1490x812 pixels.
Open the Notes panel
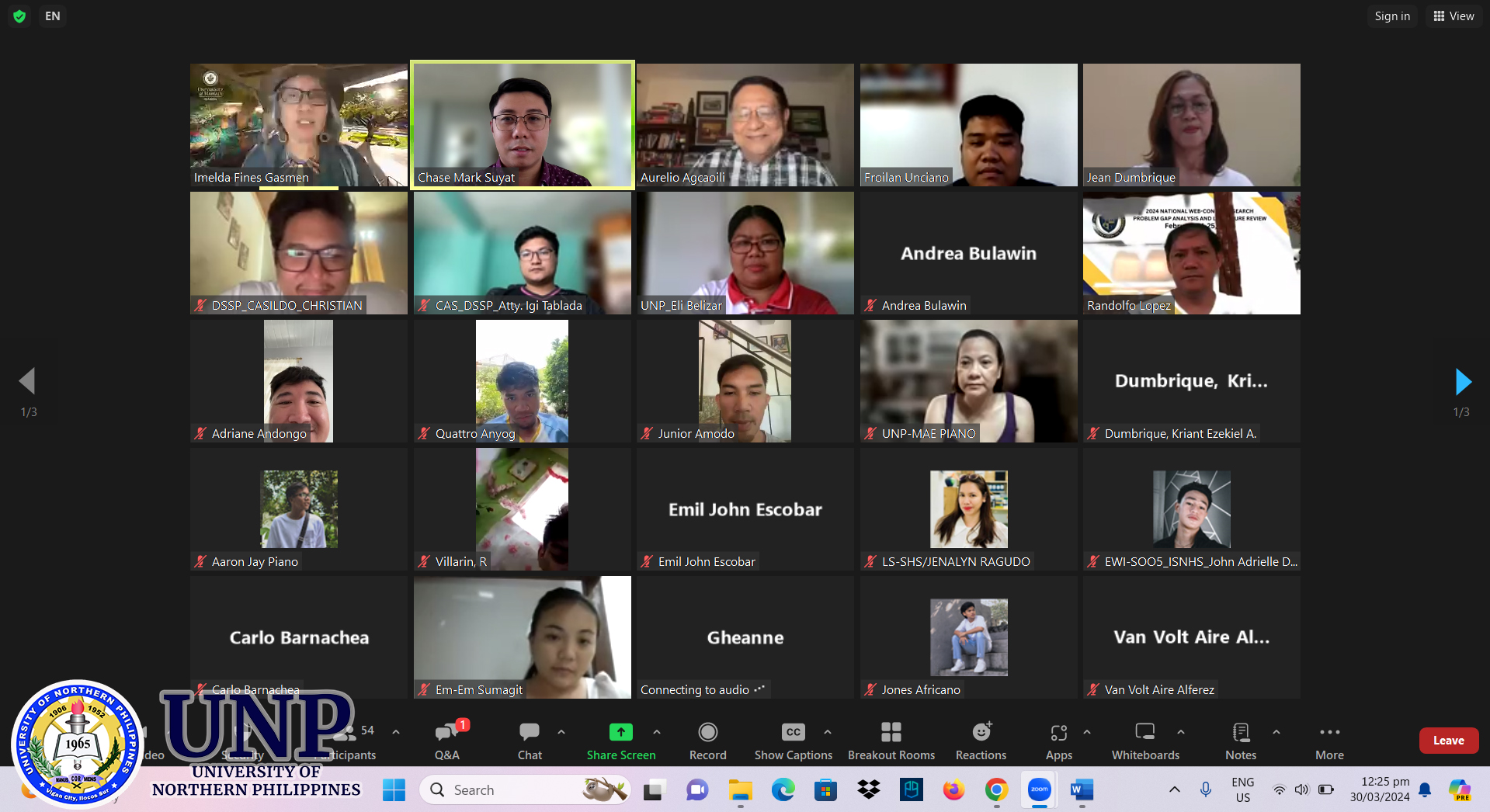click(1240, 741)
